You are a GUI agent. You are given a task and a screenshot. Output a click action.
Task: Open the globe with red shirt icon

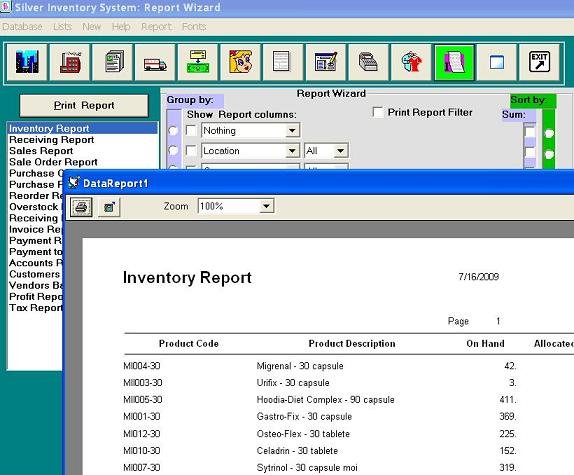point(411,62)
